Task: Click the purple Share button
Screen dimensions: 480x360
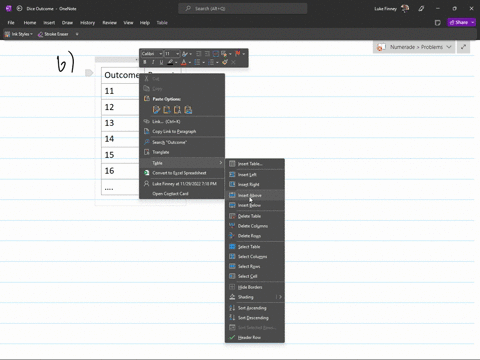Action: pyautogui.click(x=459, y=22)
